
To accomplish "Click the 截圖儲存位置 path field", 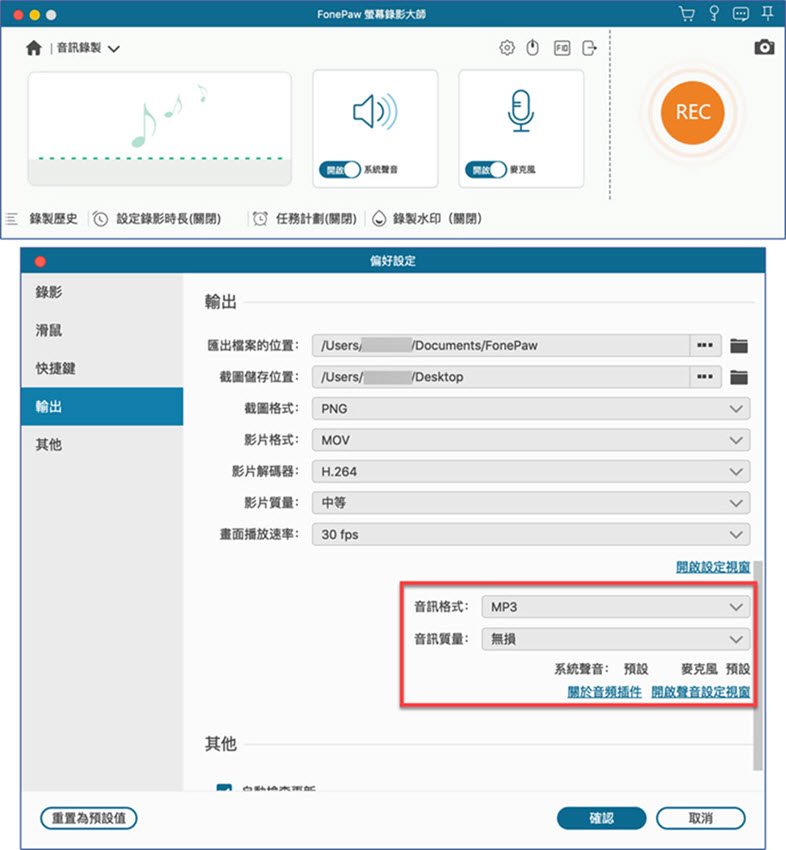I will 501,377.
